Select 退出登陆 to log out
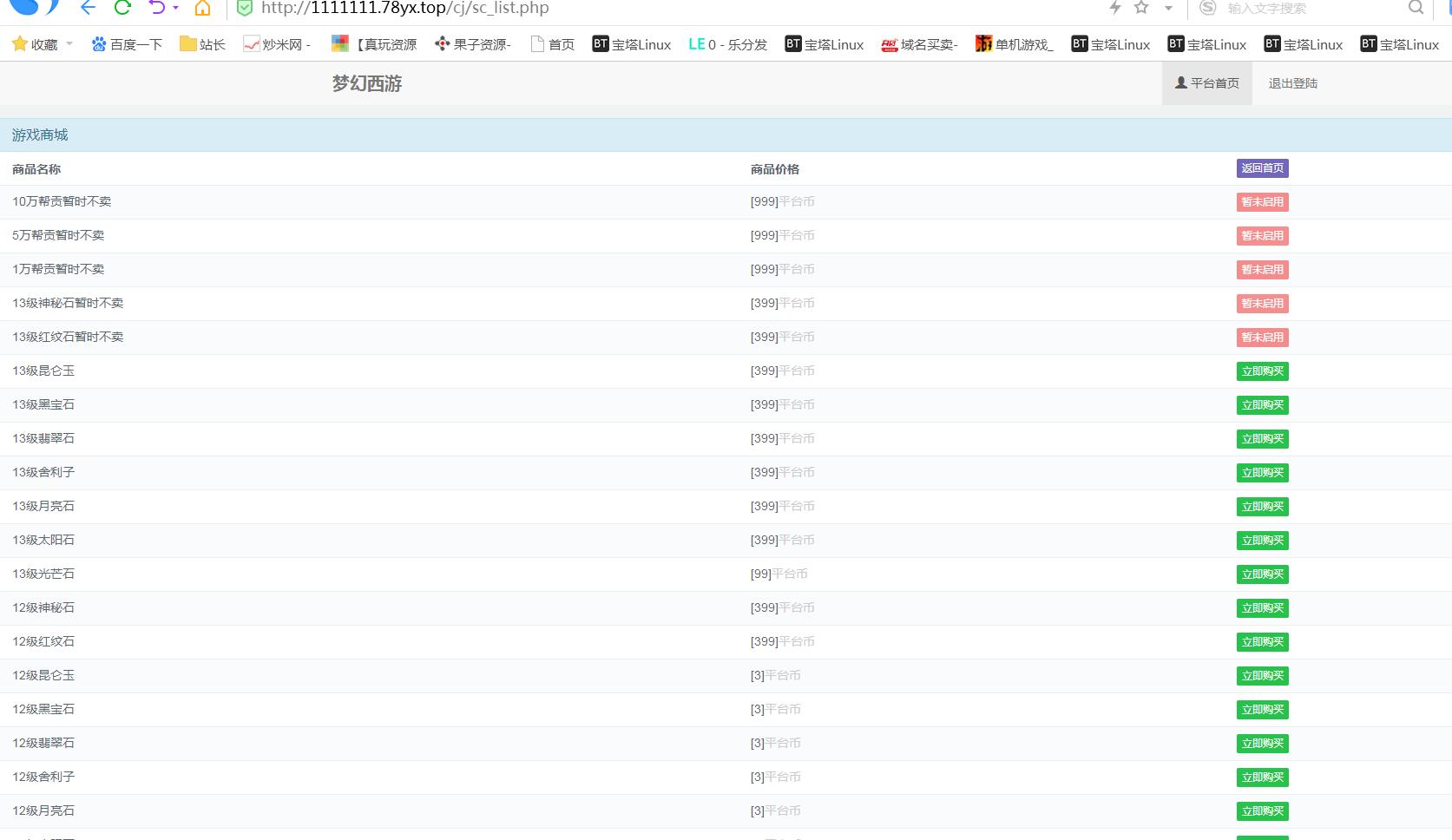The width and height of the screenshot is (1452, 840). (x=1292, y=83)
